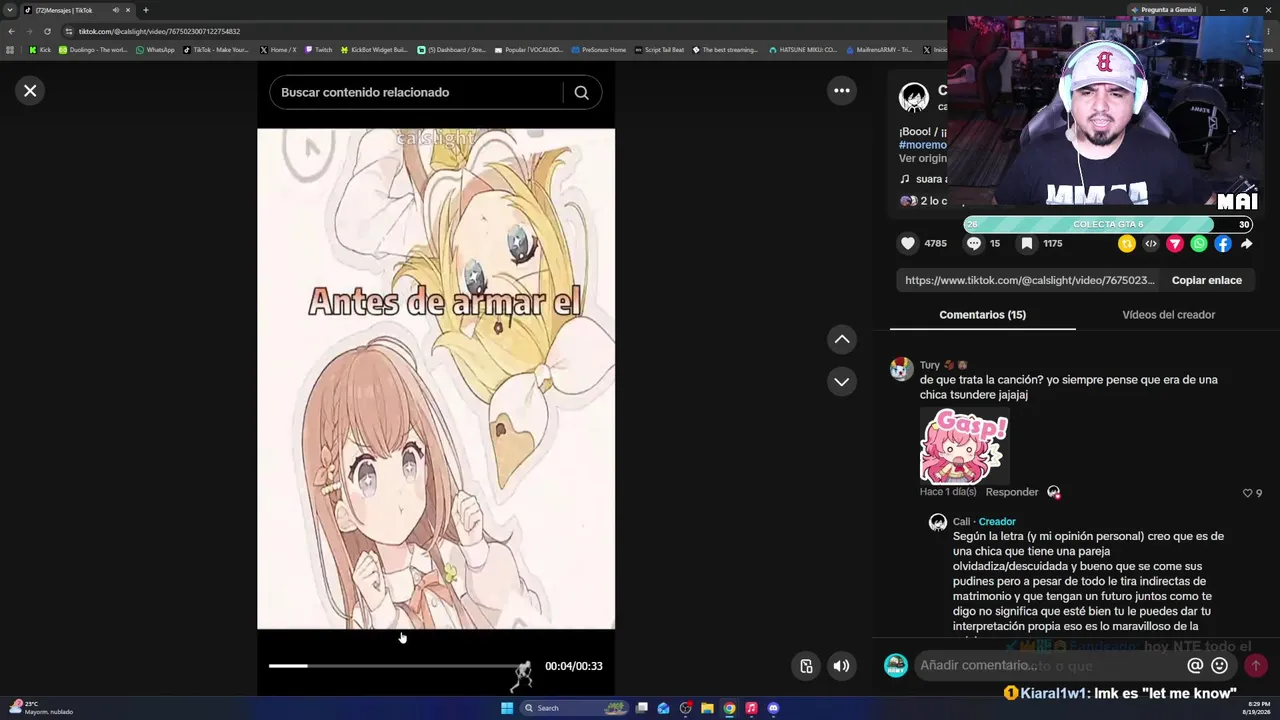The width and height of the screenshot is (1280, 720).
Task: Share video to Facebook
Action: click(x=1223, y=244)
